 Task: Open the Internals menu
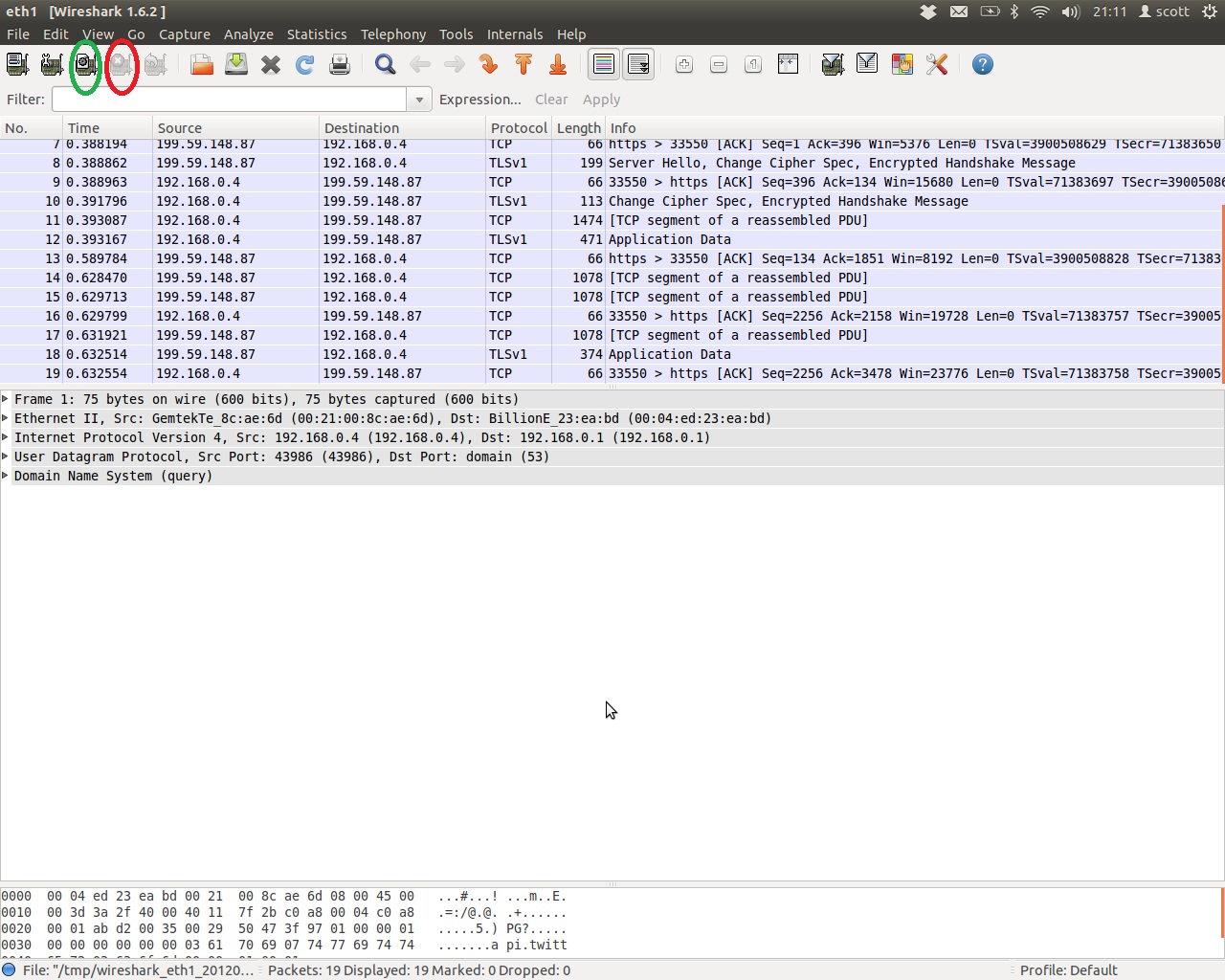click(x=515, y=33)
